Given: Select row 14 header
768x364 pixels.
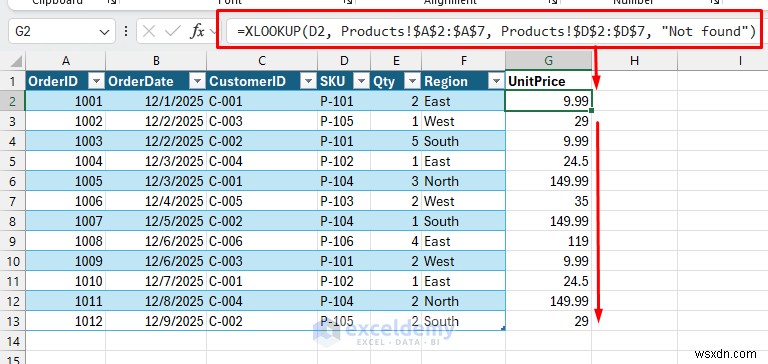Looking at the screenshot, I should 13,341.
